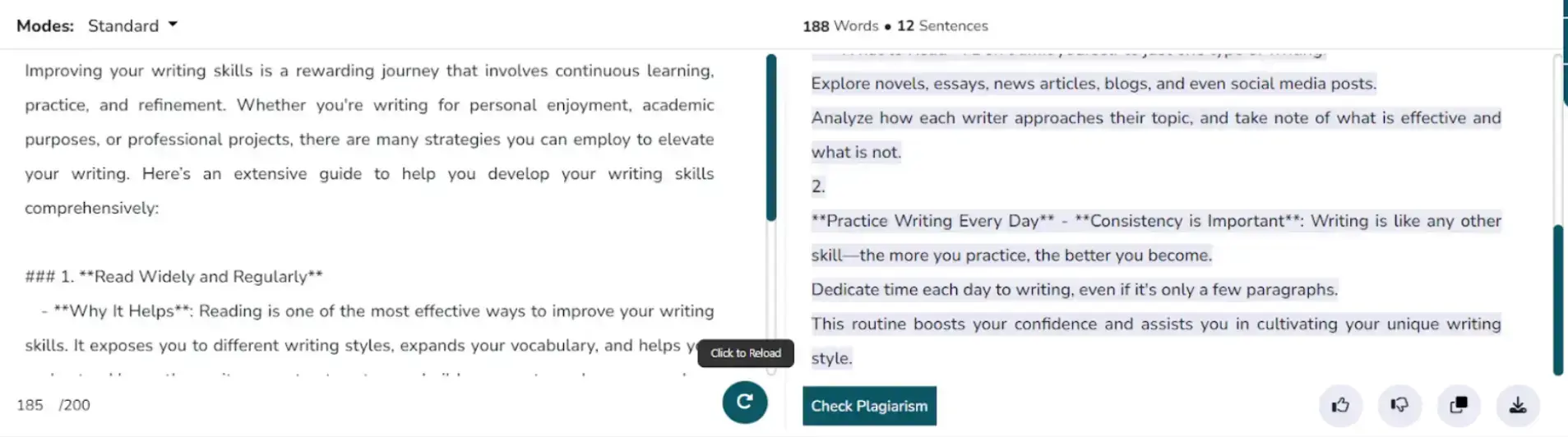Click the Check Plagiarism button
This screenshot has width=1568, height=437.
869,406
